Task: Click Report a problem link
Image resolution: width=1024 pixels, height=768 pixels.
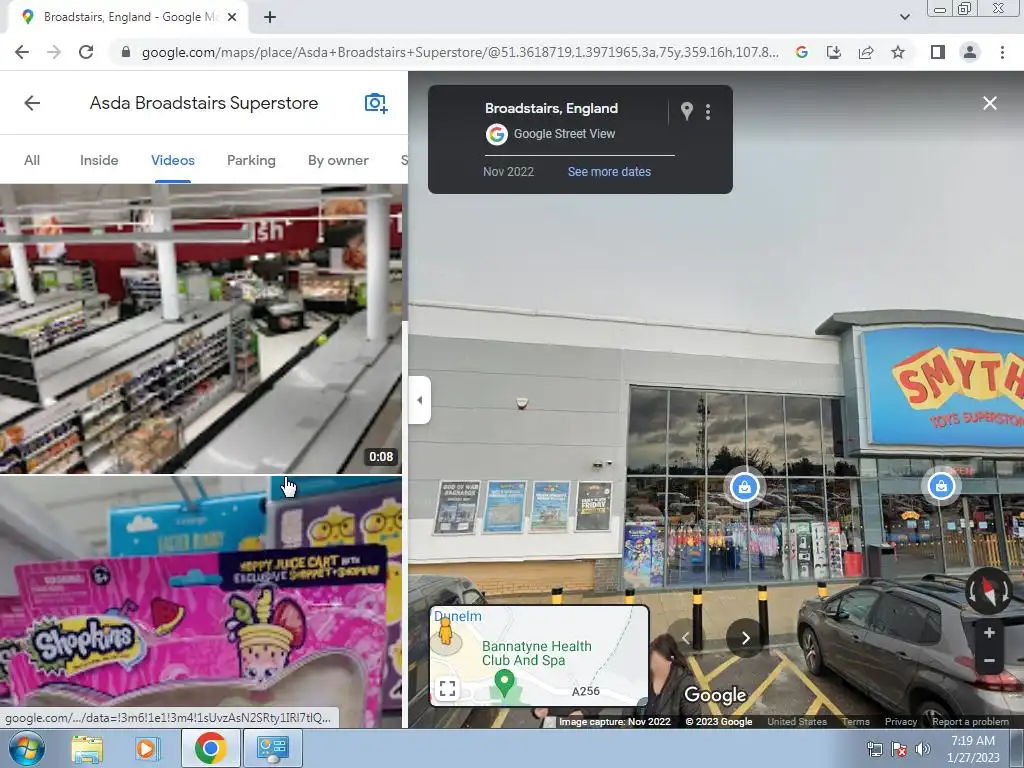Action: 970,722
